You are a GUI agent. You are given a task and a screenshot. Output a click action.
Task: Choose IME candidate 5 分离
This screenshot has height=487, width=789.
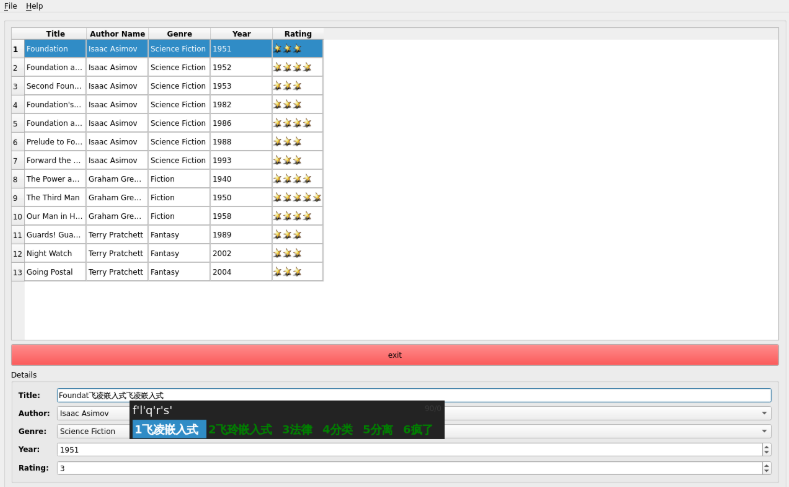(378, 429)
